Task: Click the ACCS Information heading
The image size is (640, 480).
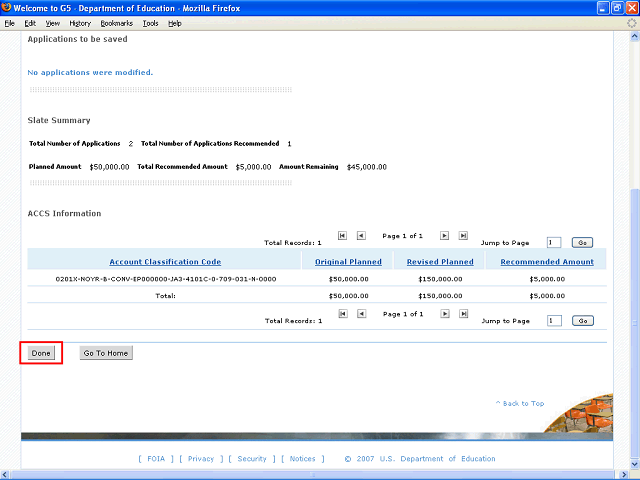Action: click(64, 213)
